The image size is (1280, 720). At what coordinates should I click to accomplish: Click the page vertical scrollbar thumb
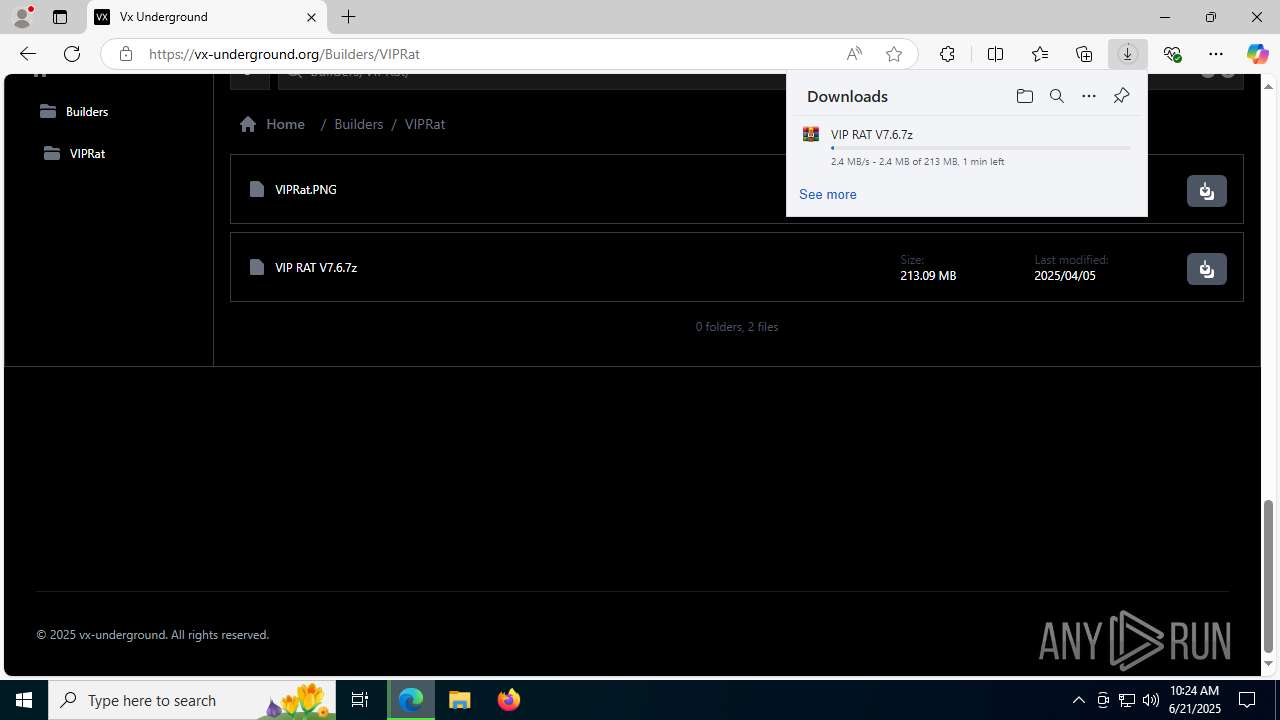point(1269,575)
